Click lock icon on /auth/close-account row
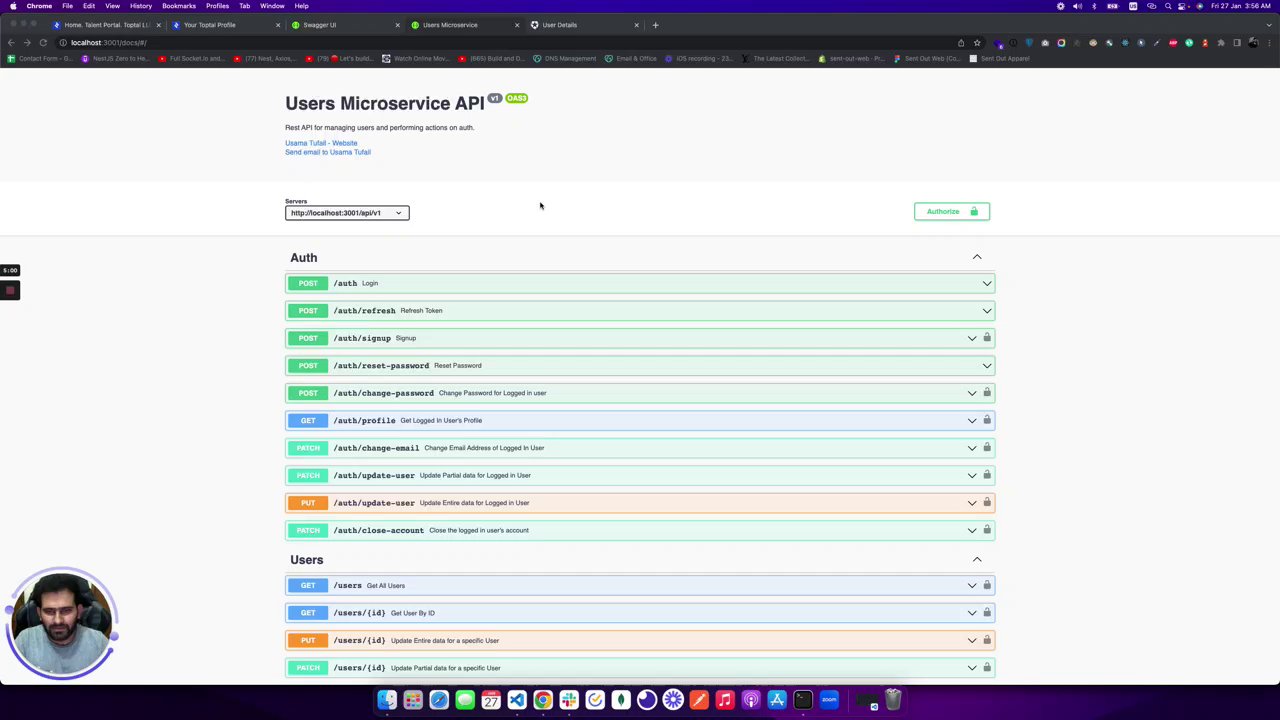Screen dimensions: 1280x720 987,530
